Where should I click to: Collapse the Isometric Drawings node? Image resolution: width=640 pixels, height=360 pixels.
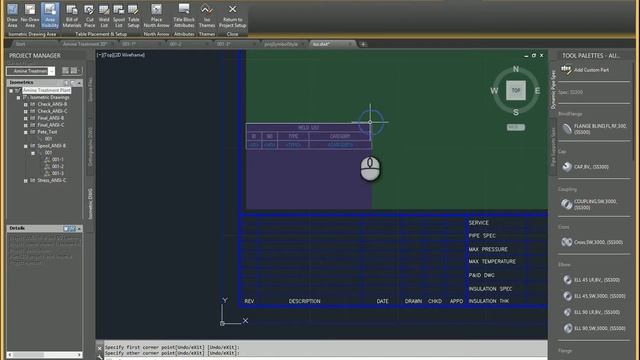(x=18, y=98)
